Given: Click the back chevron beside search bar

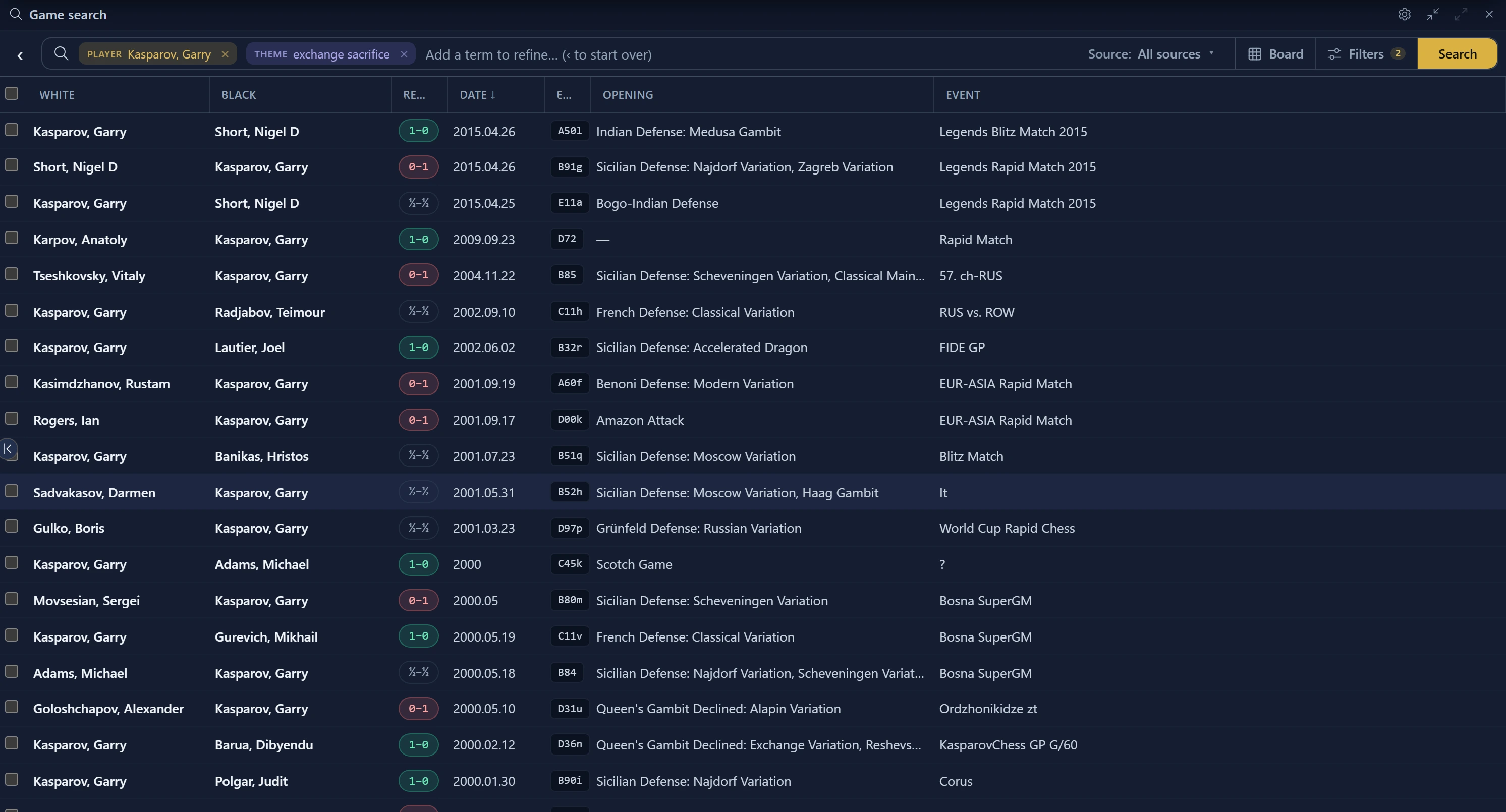Looking at the screenshot, I should pos(20,55).
